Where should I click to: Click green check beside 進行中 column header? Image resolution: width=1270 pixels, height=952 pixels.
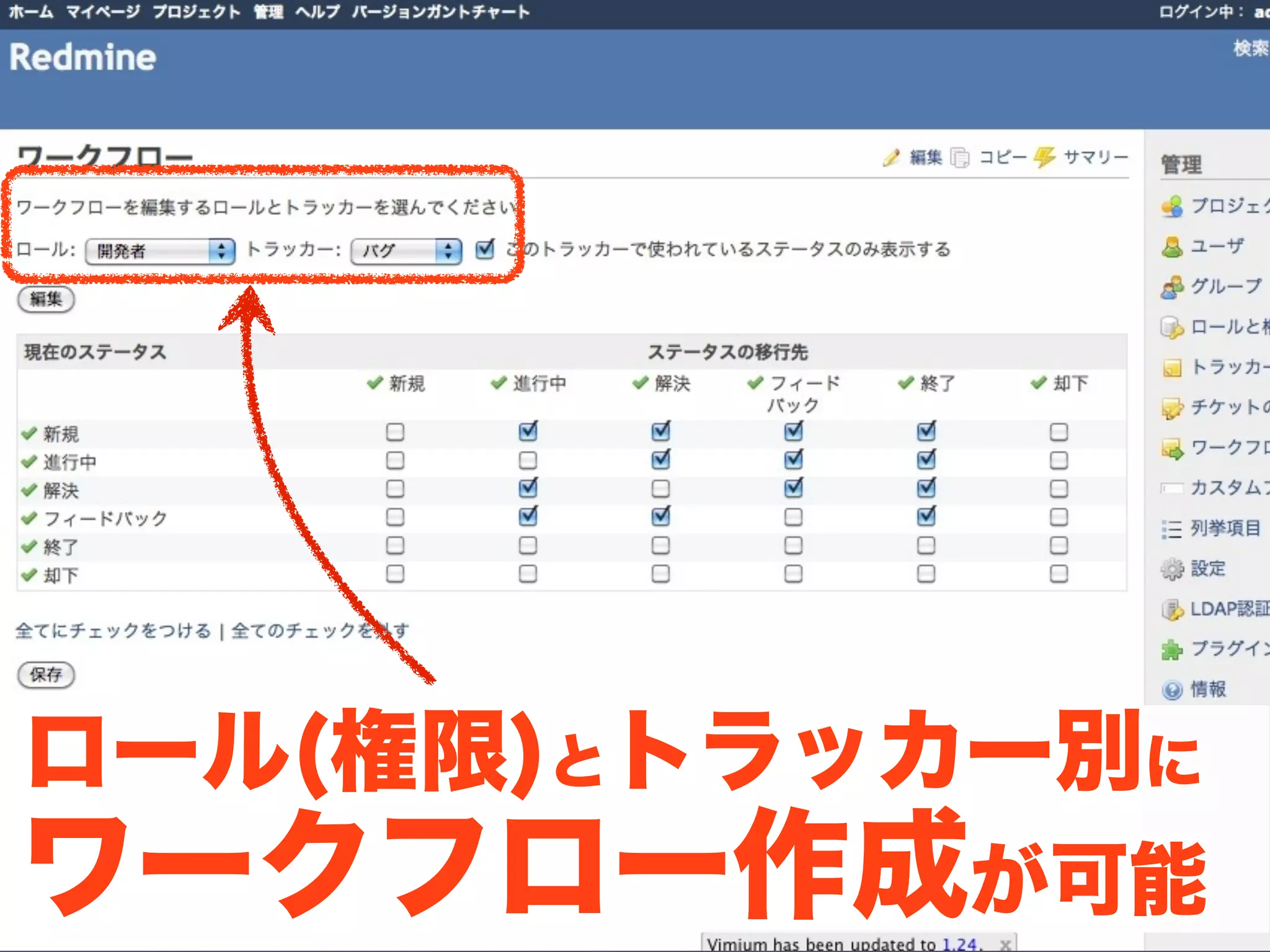pyautogui.click(x=499, y=382)
